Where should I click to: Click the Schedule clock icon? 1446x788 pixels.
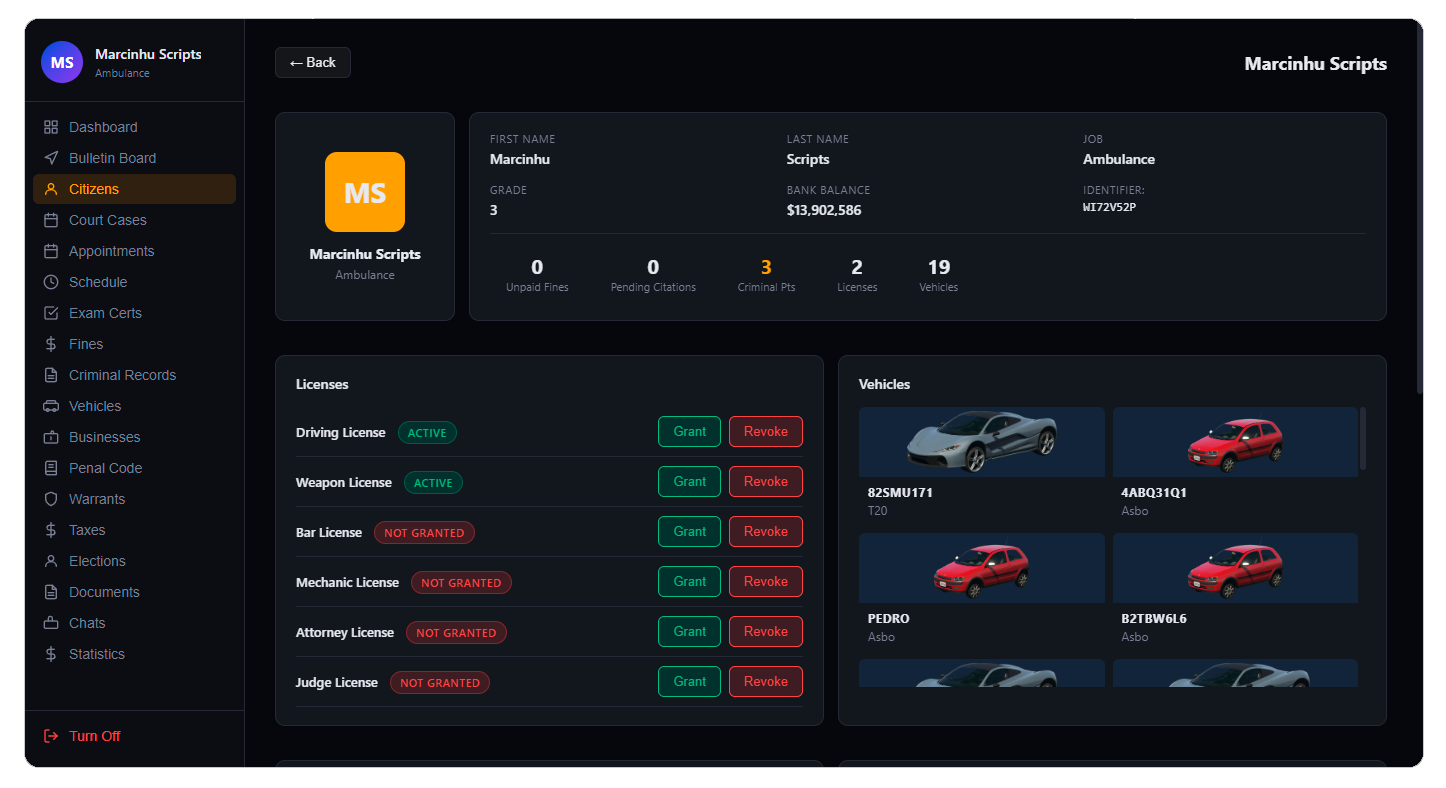(x=51, y=282)
